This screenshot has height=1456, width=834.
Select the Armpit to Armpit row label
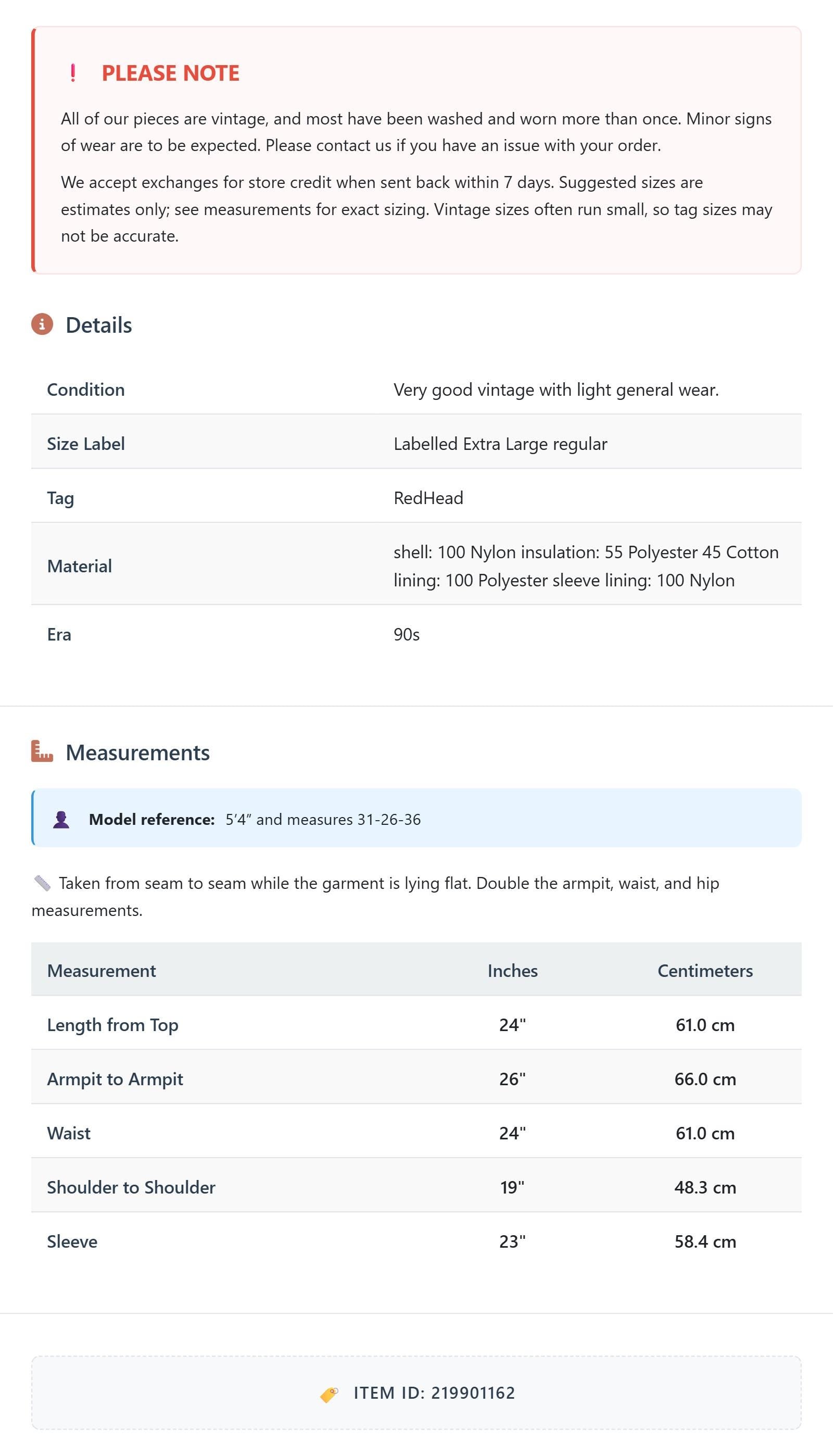115,1078
